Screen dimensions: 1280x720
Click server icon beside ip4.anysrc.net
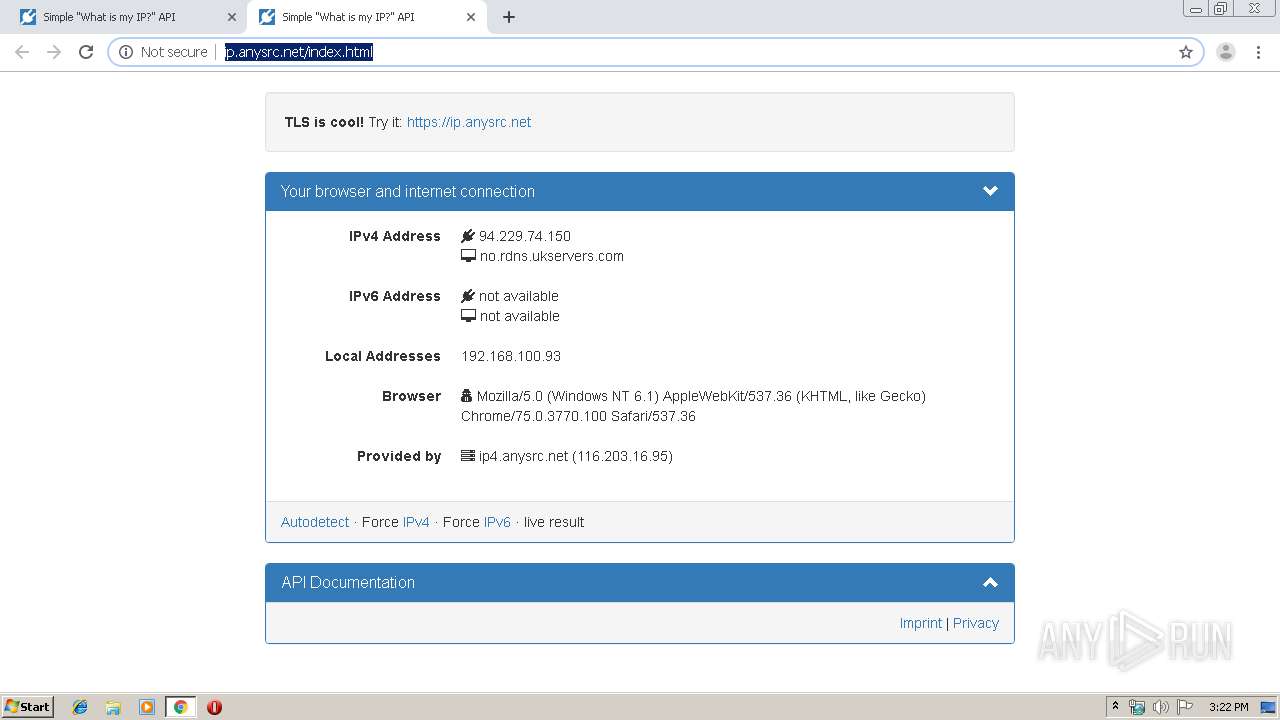point(468,456)
